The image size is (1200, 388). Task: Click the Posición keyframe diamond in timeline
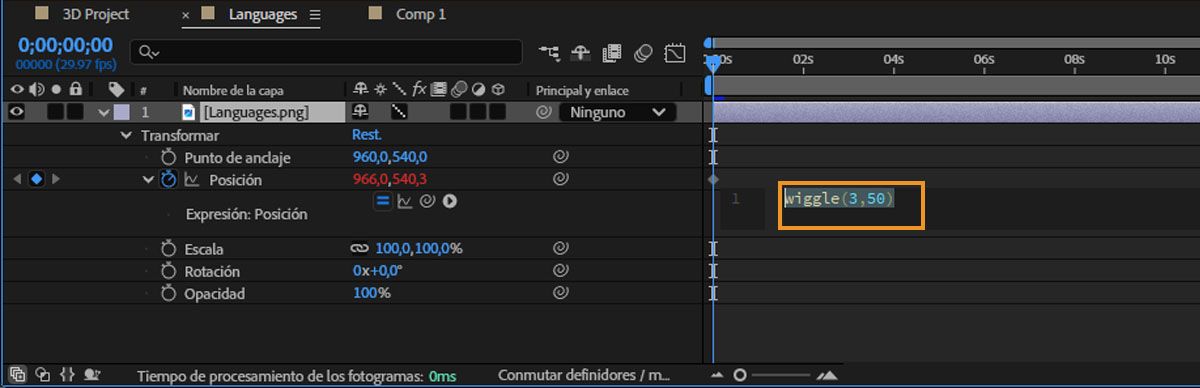[713, 180]
